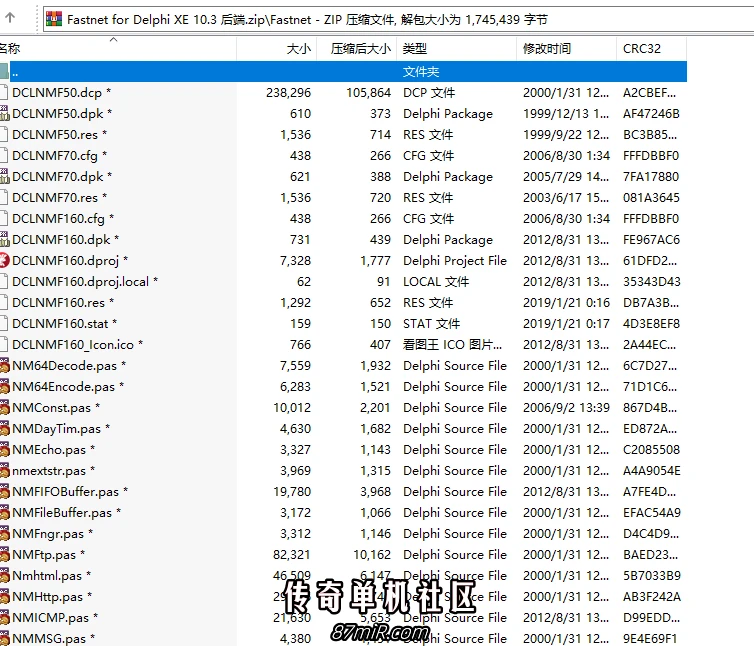
Task: Click the NMConst.pas file icon
Action: coord(4,407)
